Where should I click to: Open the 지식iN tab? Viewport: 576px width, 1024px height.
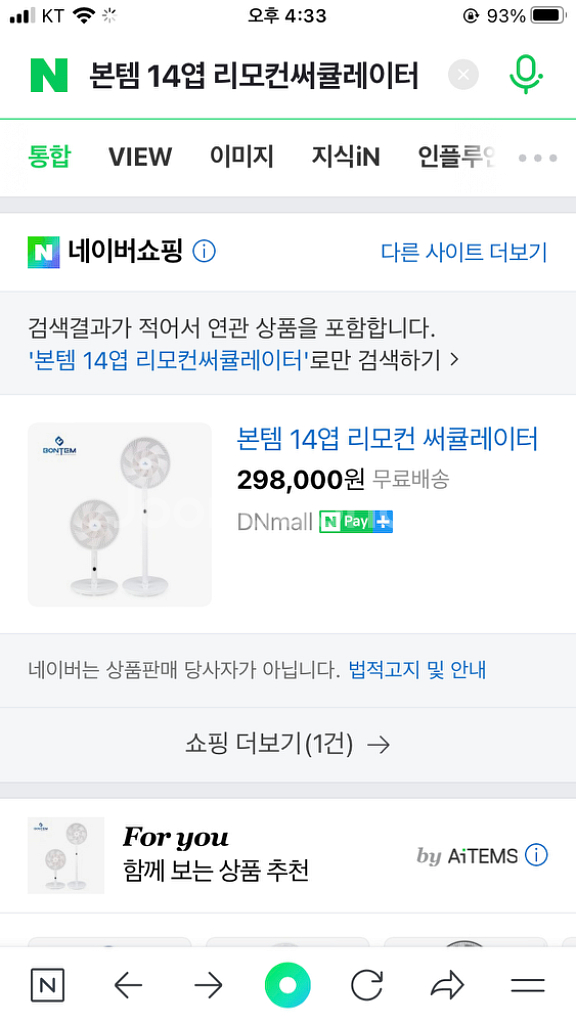point(345,157)
